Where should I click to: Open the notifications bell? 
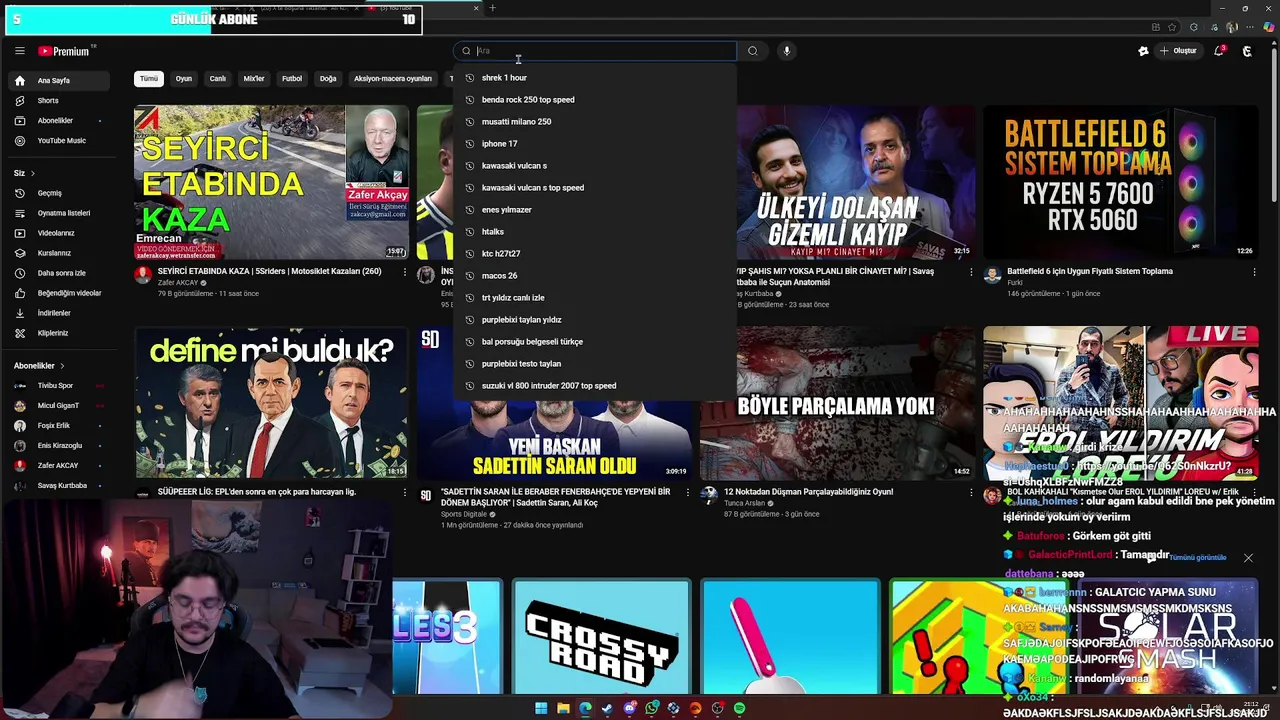[1219, 51]
